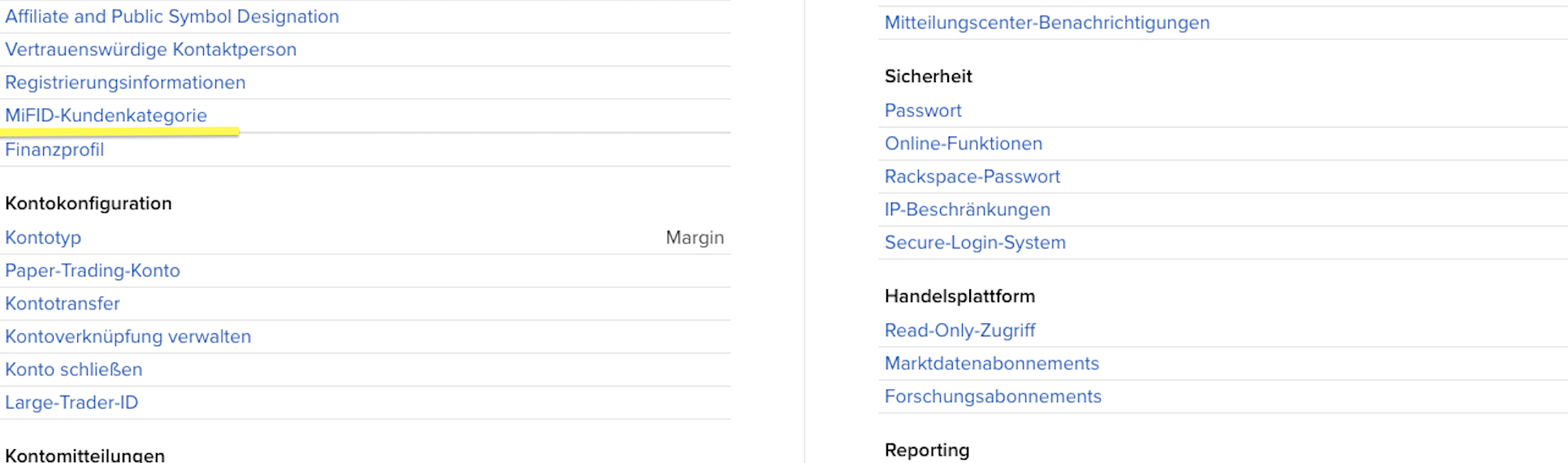Open Mitteilungscenter-Benachrichtigungen link
The width and height of the screenshot is (1568, 463).
(1047, 23)
